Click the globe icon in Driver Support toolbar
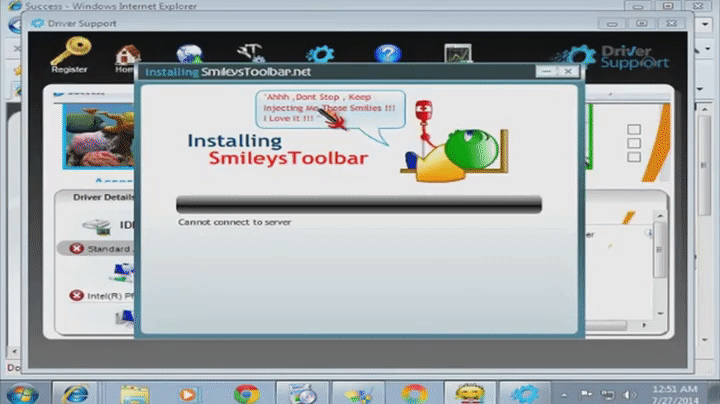This screenshot has height=404, width=720. tap(189, 55)
